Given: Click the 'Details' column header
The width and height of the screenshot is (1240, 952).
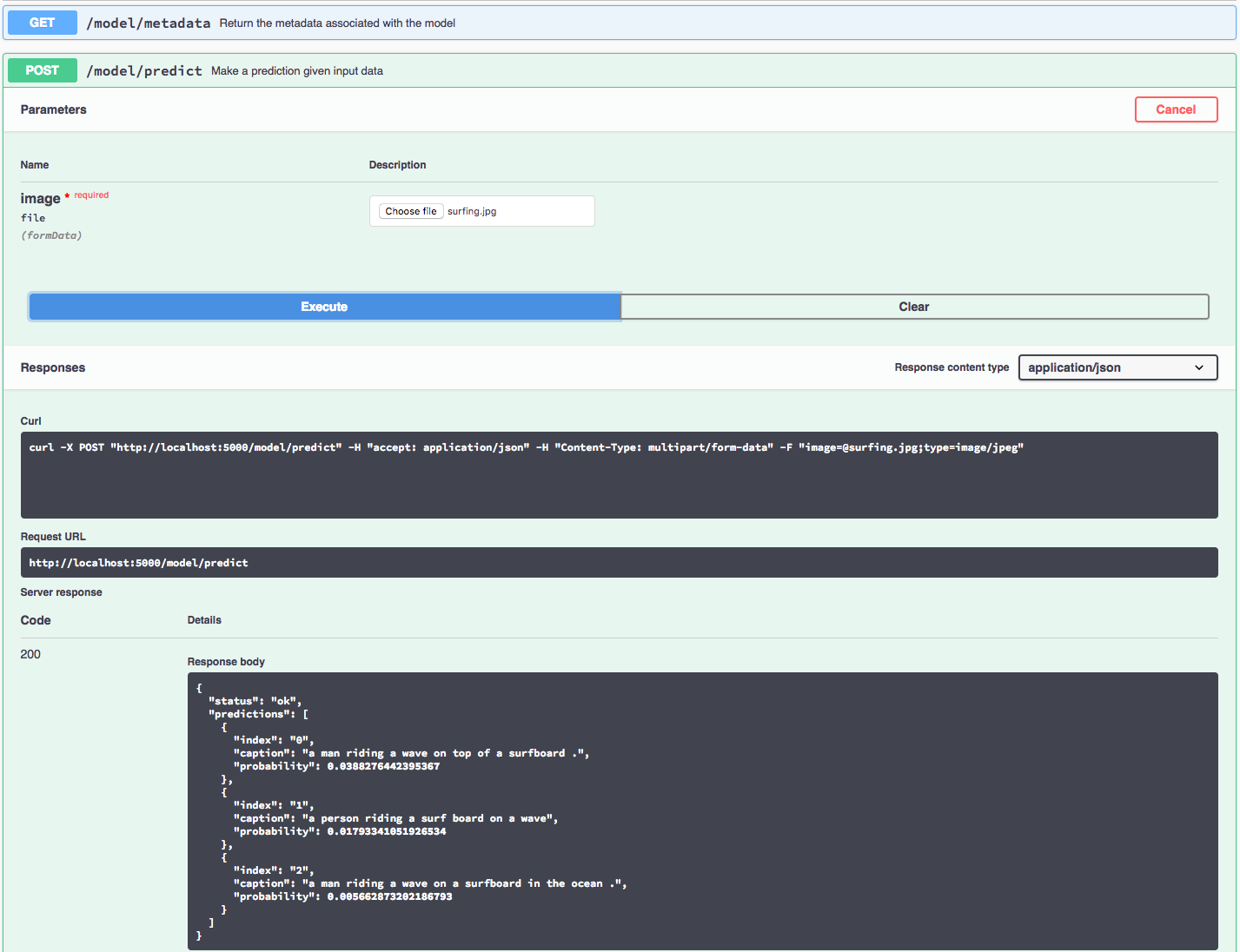Looking at the screenshot, I should [x=204, y=620].
